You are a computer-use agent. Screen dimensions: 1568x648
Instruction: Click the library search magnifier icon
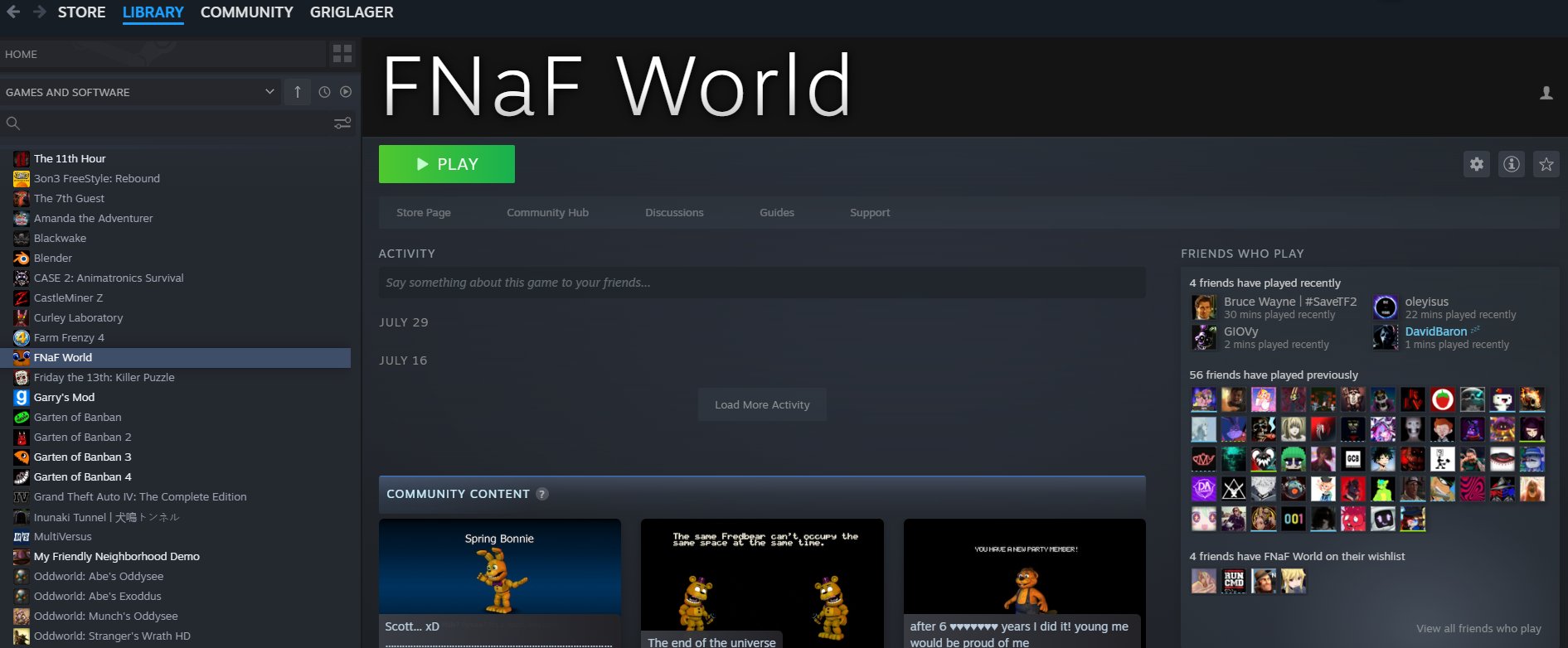[x=13, y=123]
